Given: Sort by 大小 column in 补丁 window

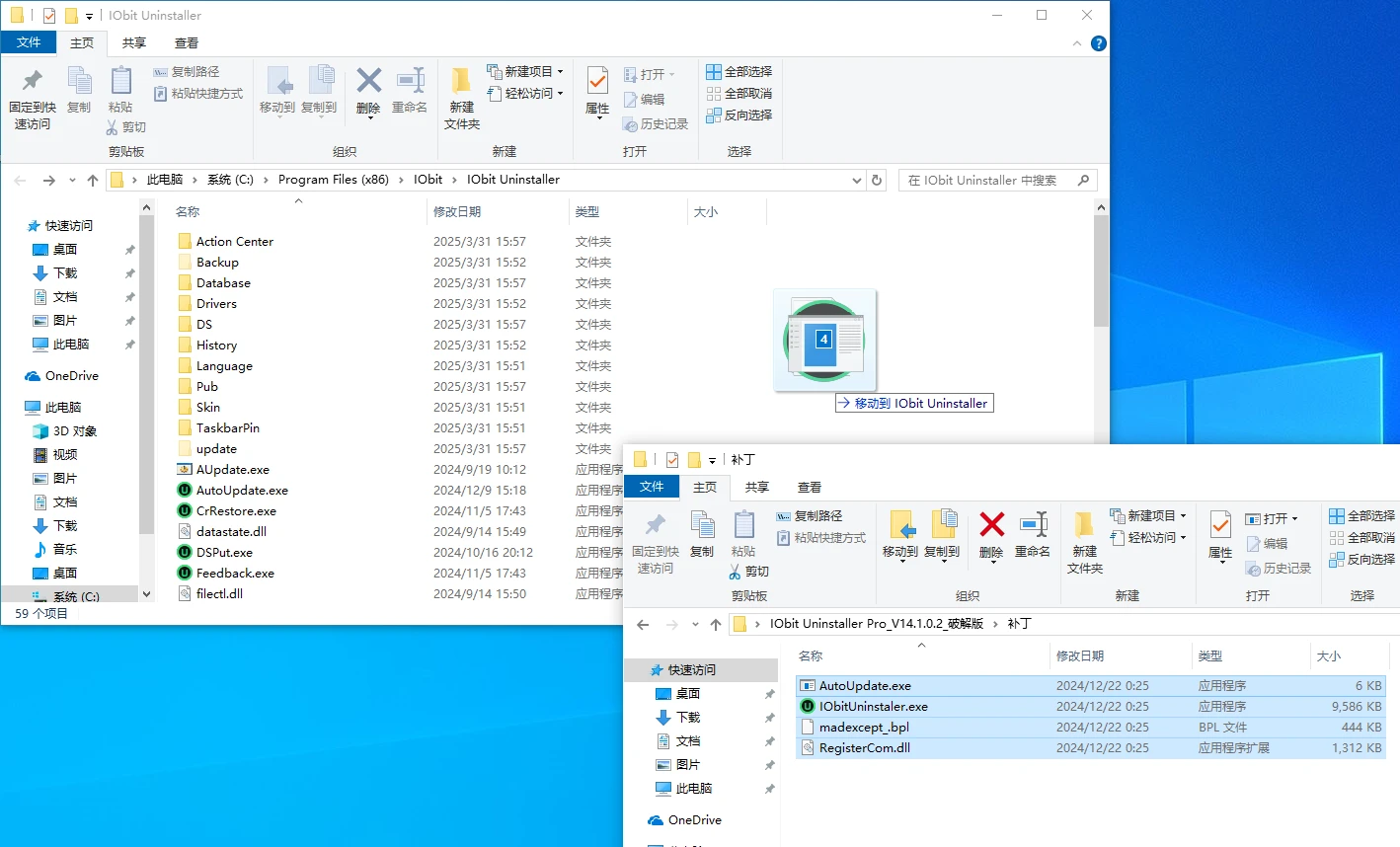Looking at the screenshot, I should 1348,656.
